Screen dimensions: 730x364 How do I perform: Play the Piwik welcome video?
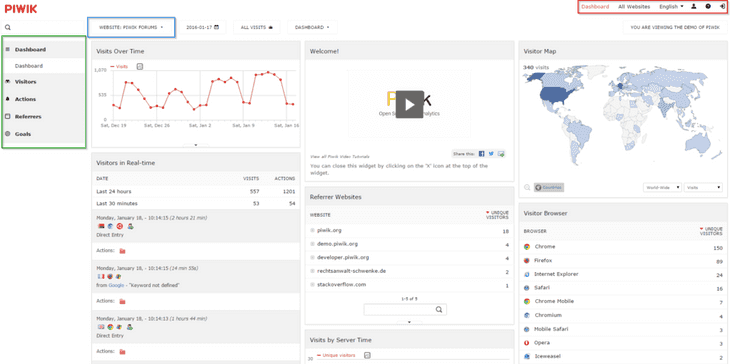point(410,104)
